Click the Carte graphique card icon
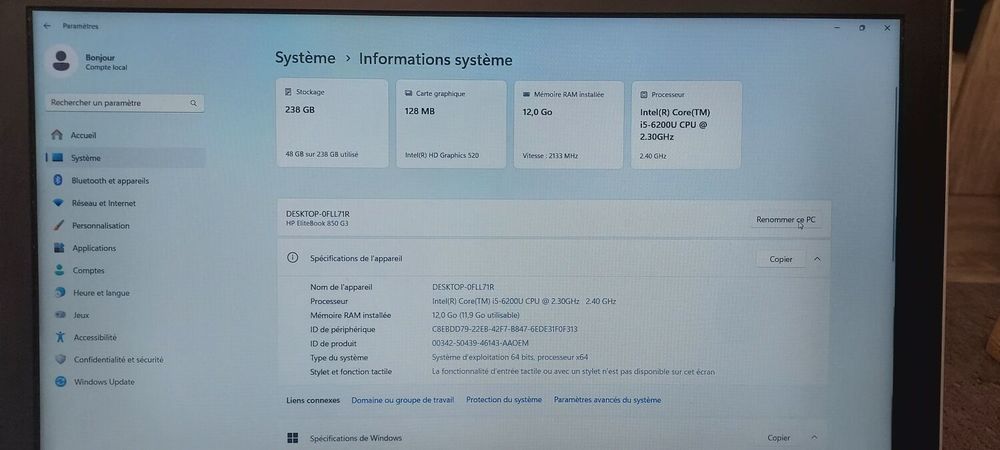The height and width of the screenshot is (450, 1000). 408,93
